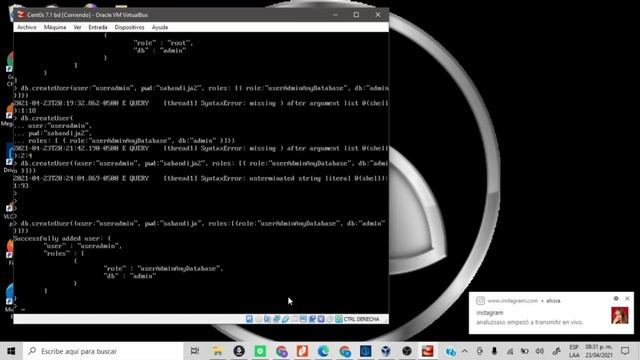The image size is (640, 360).
Task: Click the 'Successfully added user' line in terminal
Action: click(x=62, y=238)
